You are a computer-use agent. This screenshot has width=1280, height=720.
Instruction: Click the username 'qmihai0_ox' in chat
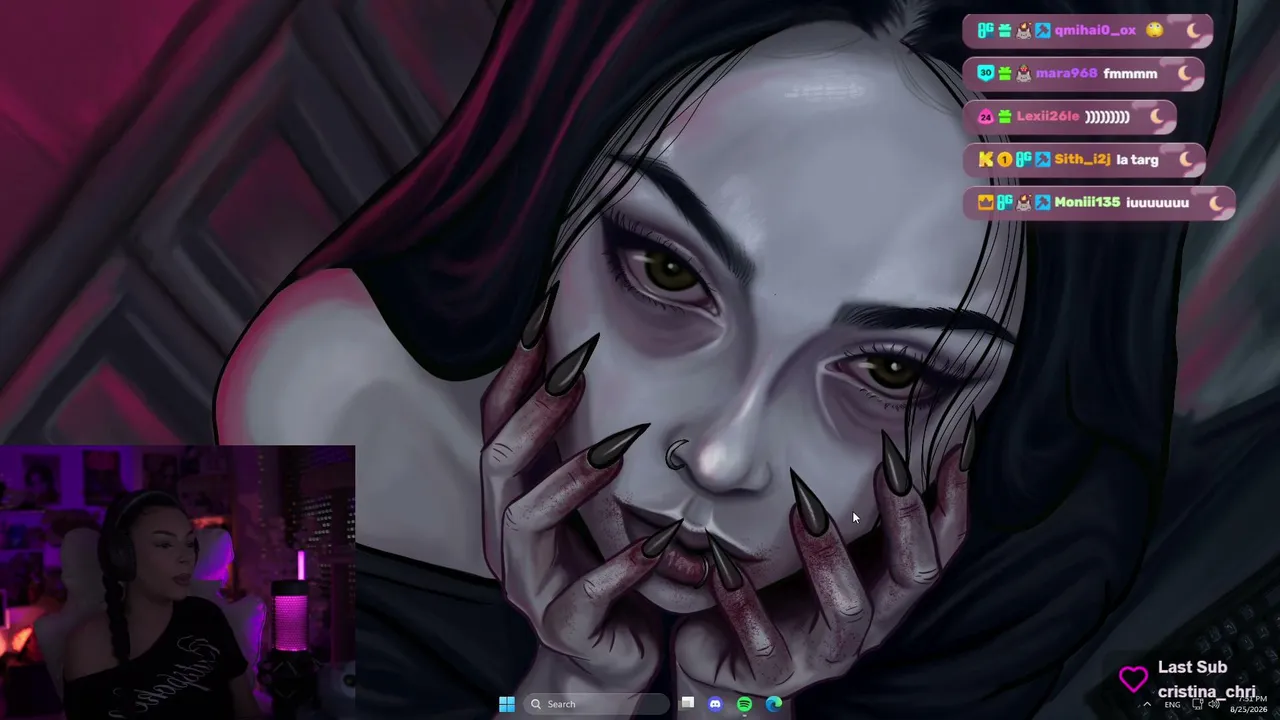click(1095, 30)
